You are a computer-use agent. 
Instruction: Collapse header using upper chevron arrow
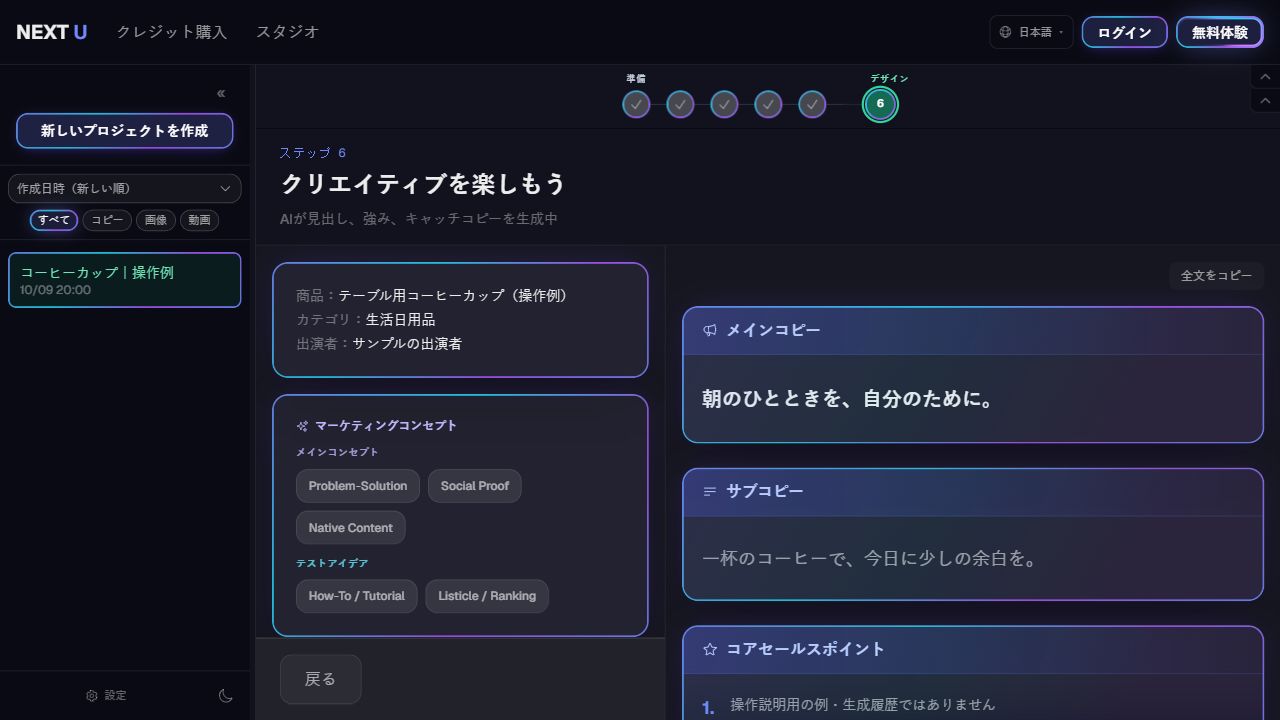(1265, 77)
